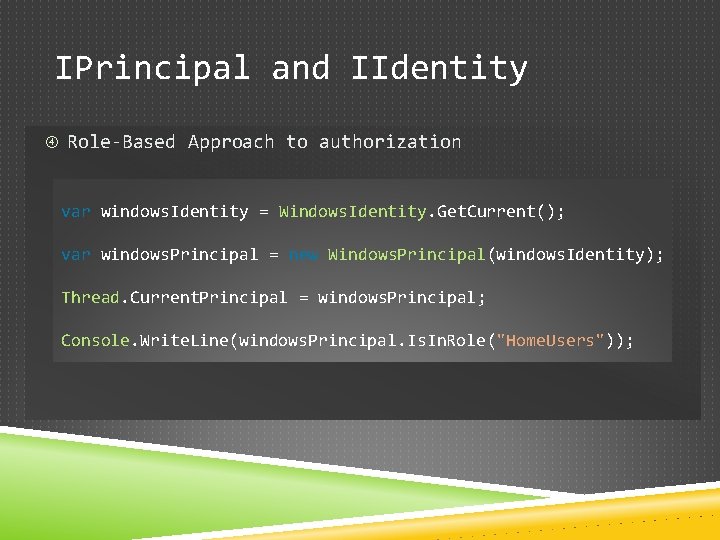Click the slide title "IPrincipal and IIdentity"
This screenshot has width=720, height=540.
point(291,68)
